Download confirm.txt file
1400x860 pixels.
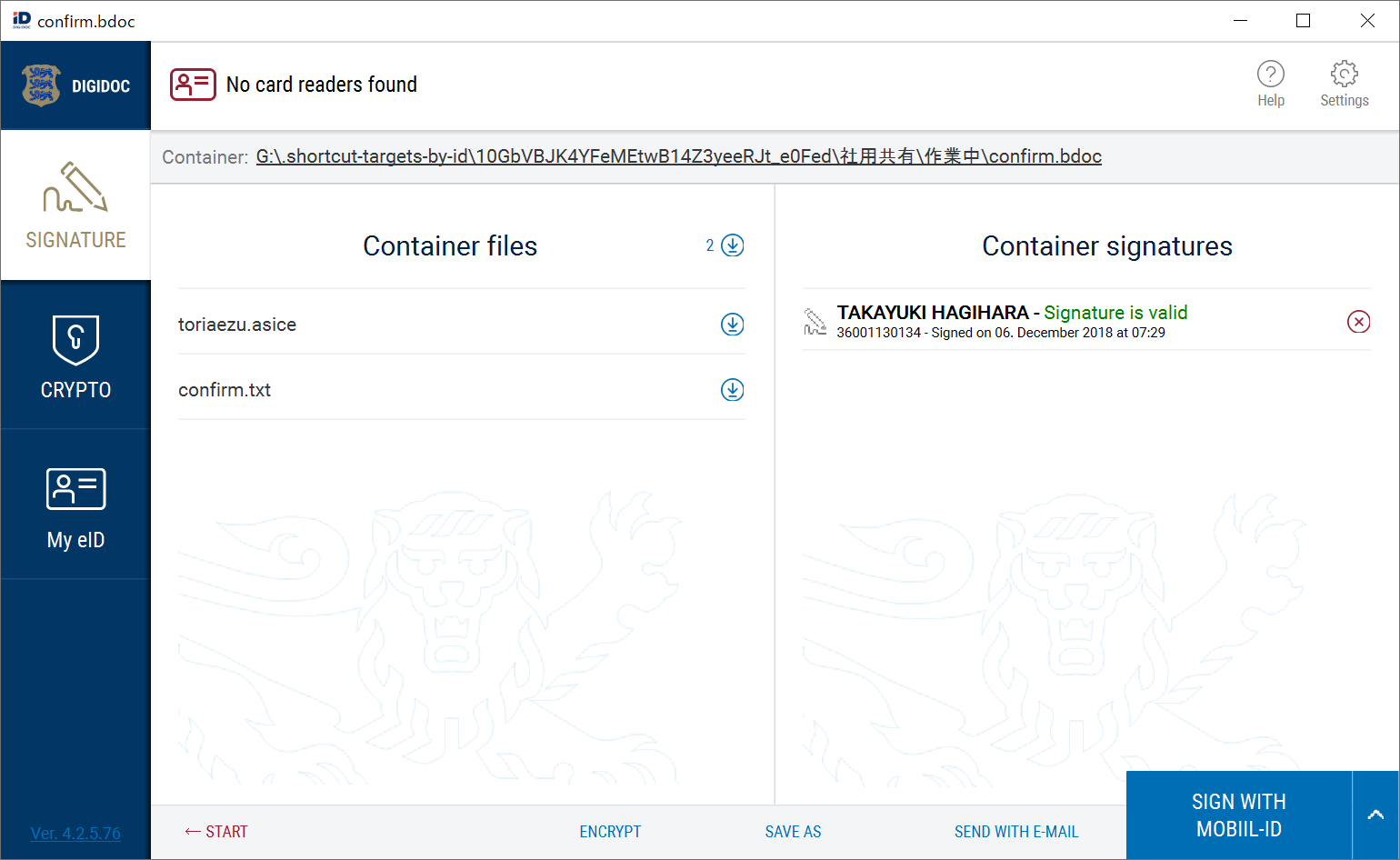[732, 390]
